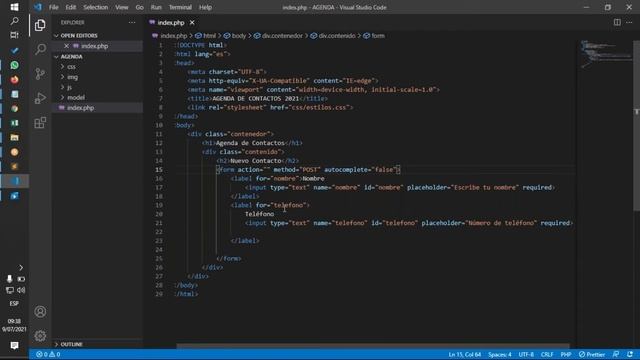Click PHP language mode in status bar
The image size is (640, 360).
click(x=566, y=354)
